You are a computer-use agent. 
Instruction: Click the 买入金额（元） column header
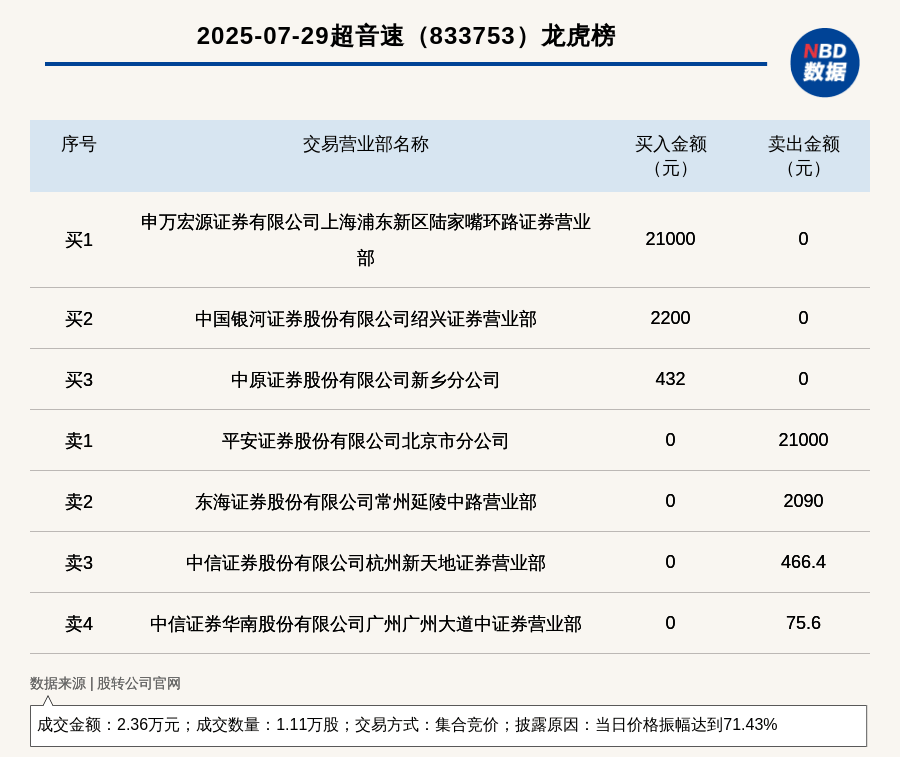tap(670, 156)
